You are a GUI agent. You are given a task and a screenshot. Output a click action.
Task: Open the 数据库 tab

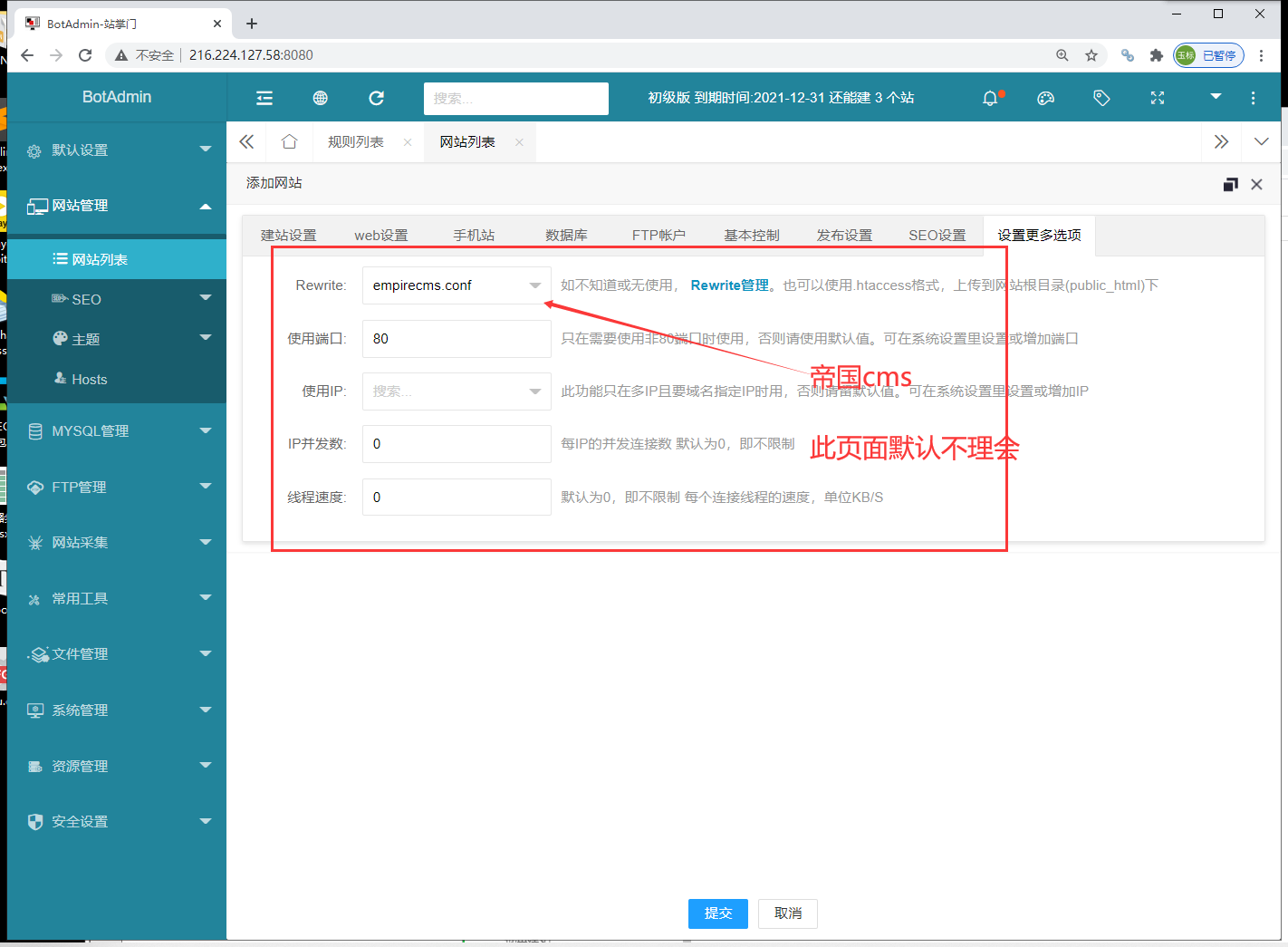point(566,236)
